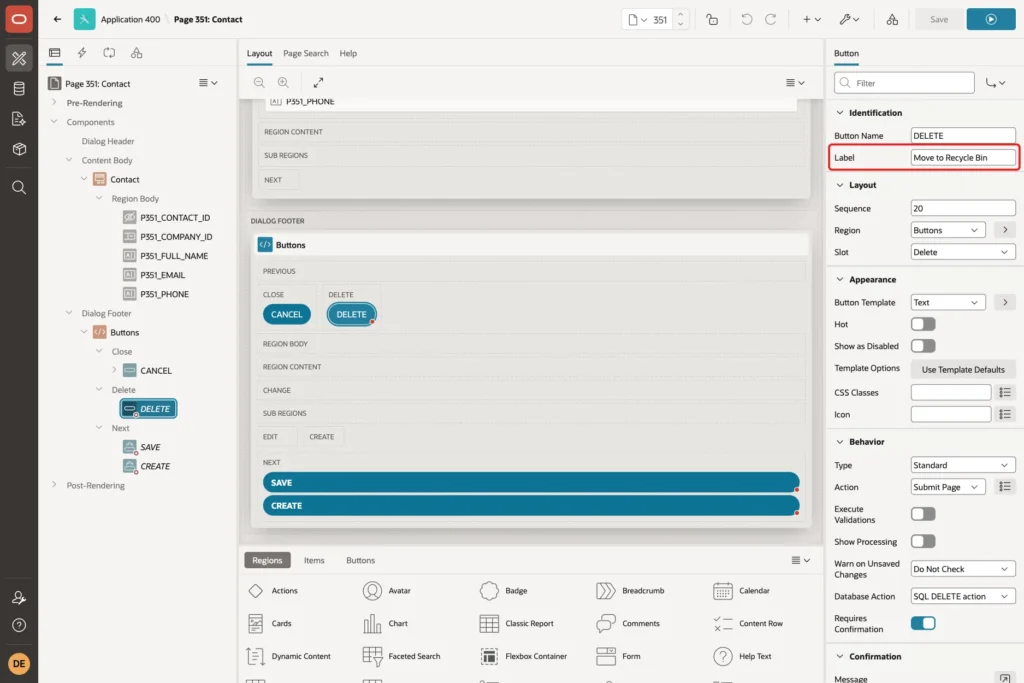The height and width of the screenshot is (683, 1024).
Task: Click the Label field Move to Recycle Bin
Action: 963,157
